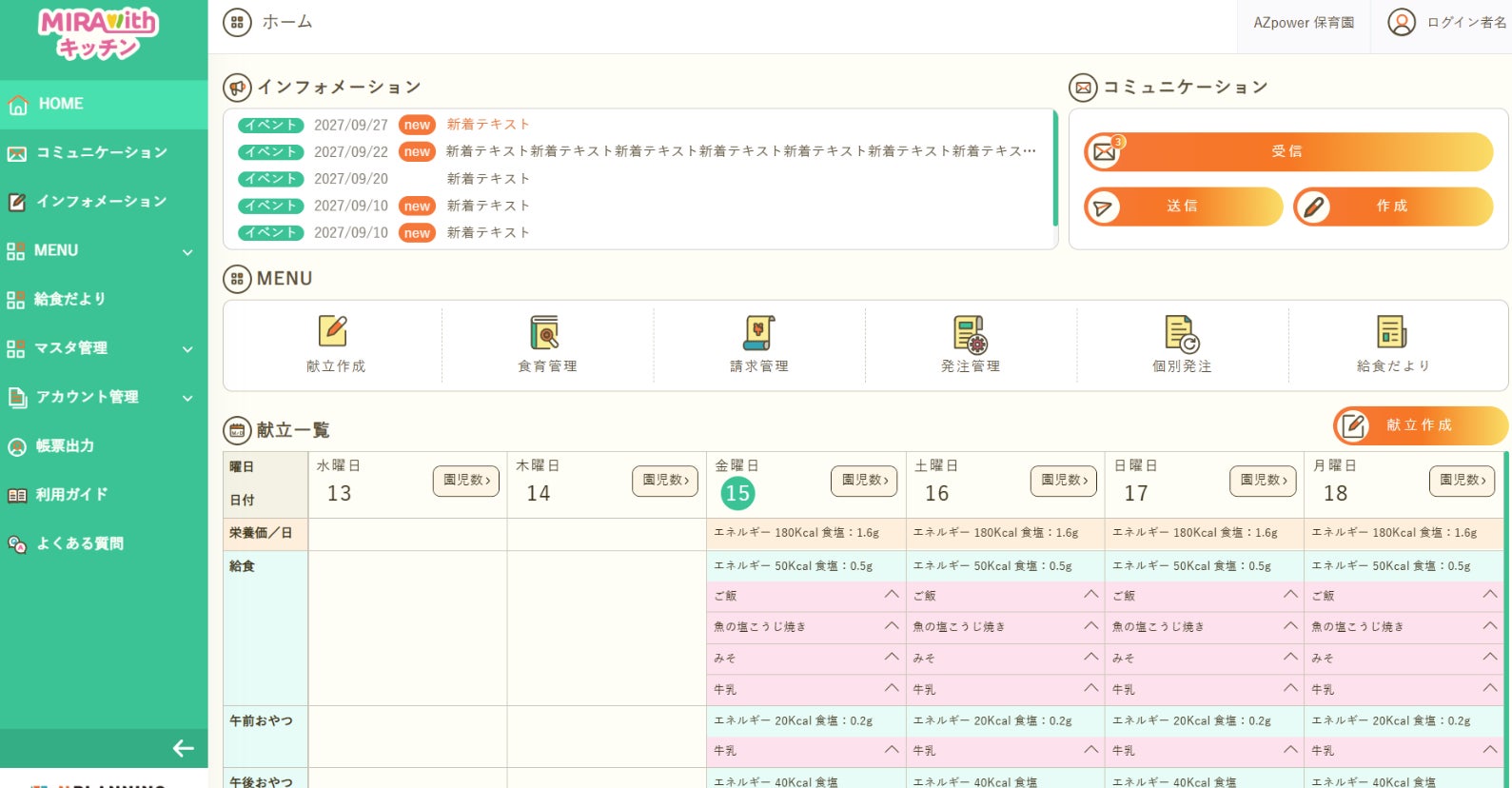Collapse ご飯 row under 金曜日 15
The height and width of the screenshot is (788, 1512).
coord(892,595)
